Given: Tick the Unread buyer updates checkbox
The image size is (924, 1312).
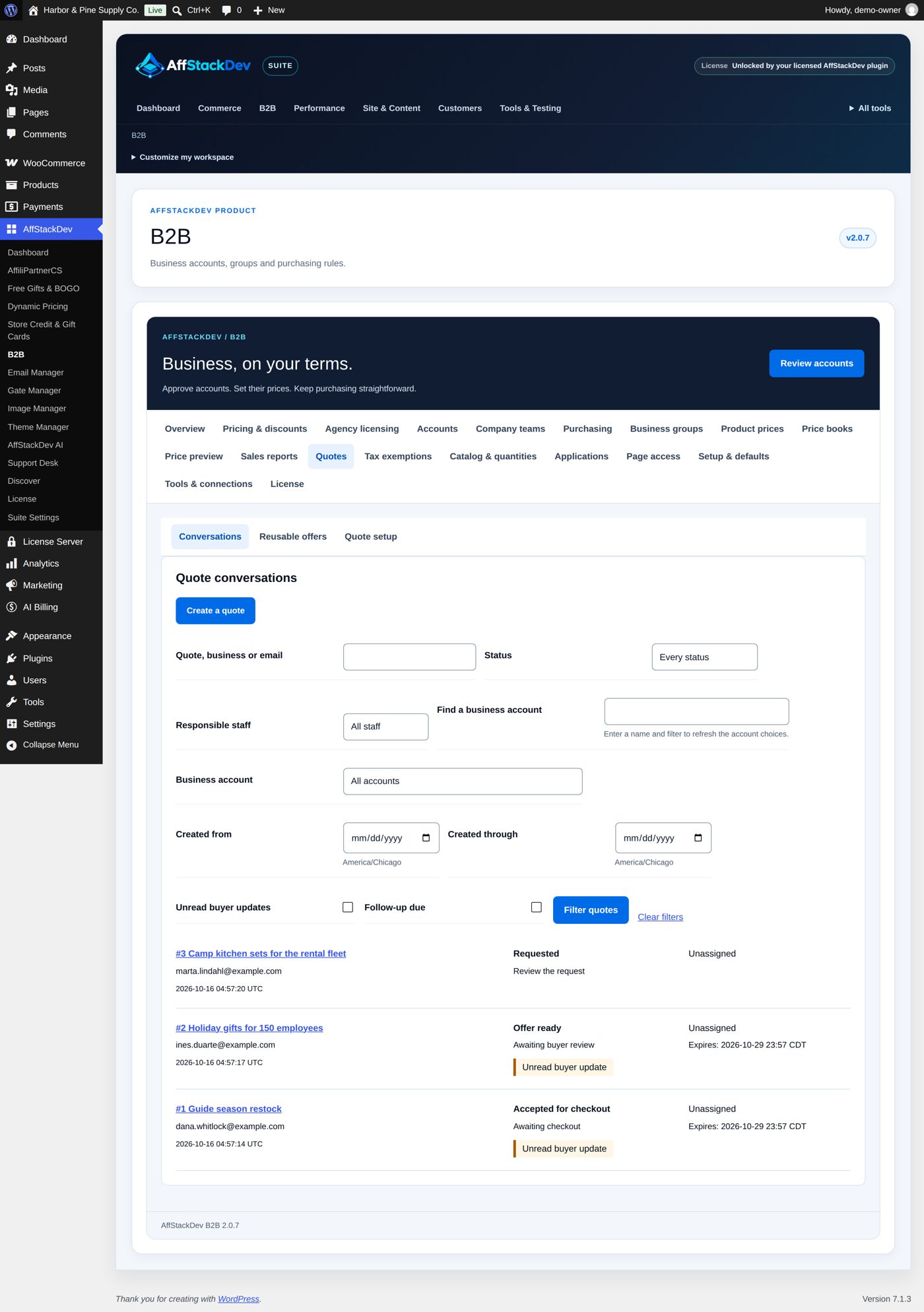Looking at the screenshot, I should click(x=348, y=907).
